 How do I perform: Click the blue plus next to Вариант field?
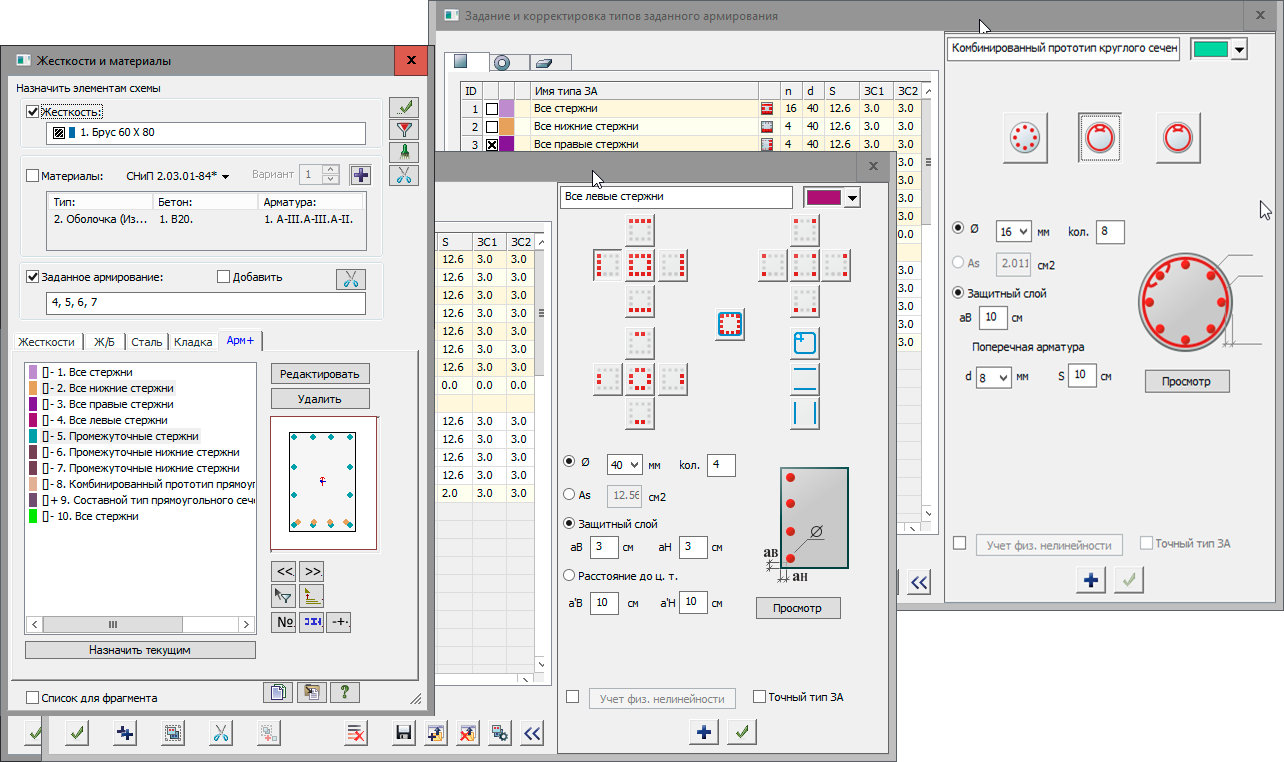tap(360, 175)
